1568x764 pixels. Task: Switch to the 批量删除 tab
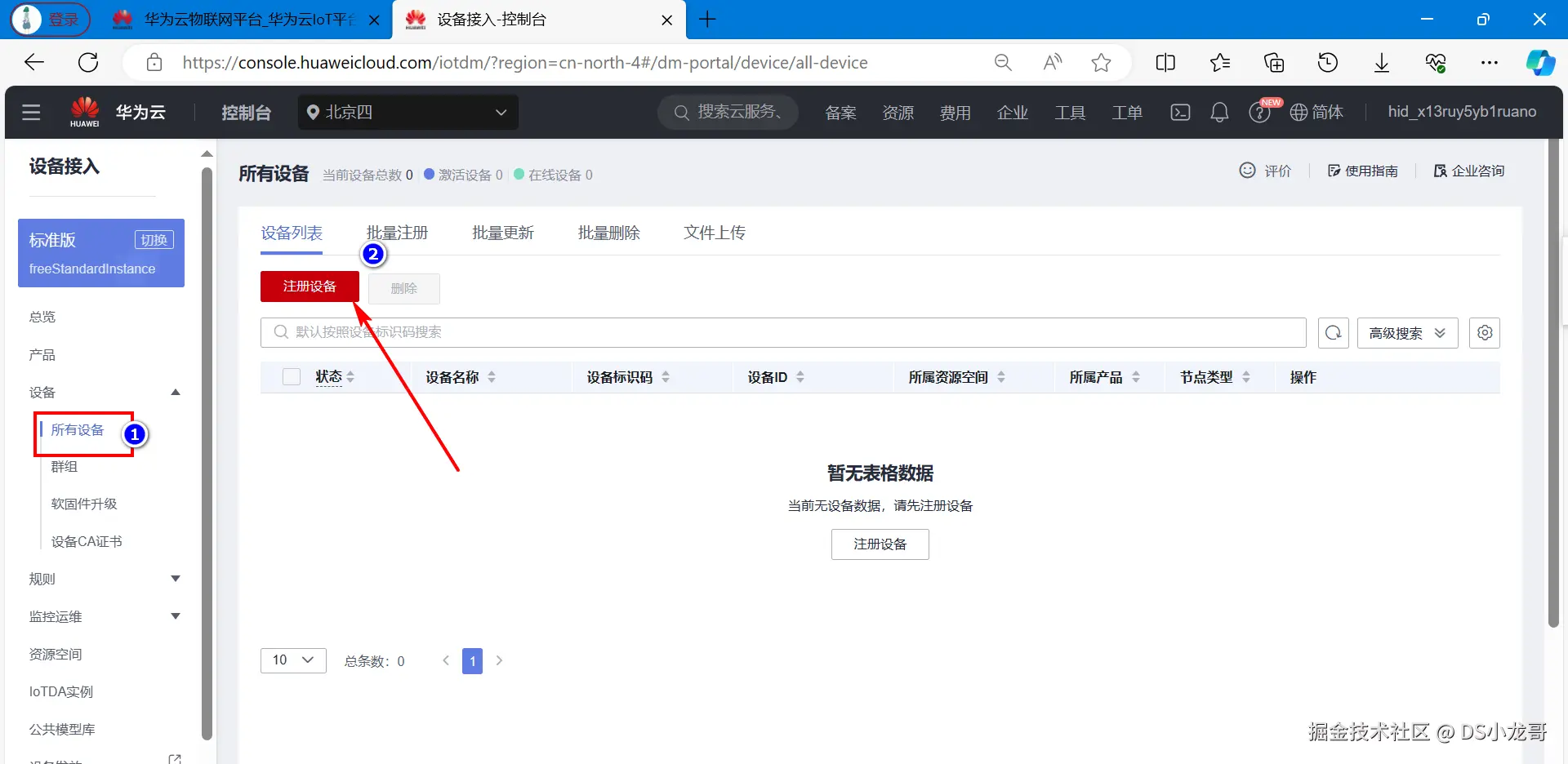click(609, 233)
